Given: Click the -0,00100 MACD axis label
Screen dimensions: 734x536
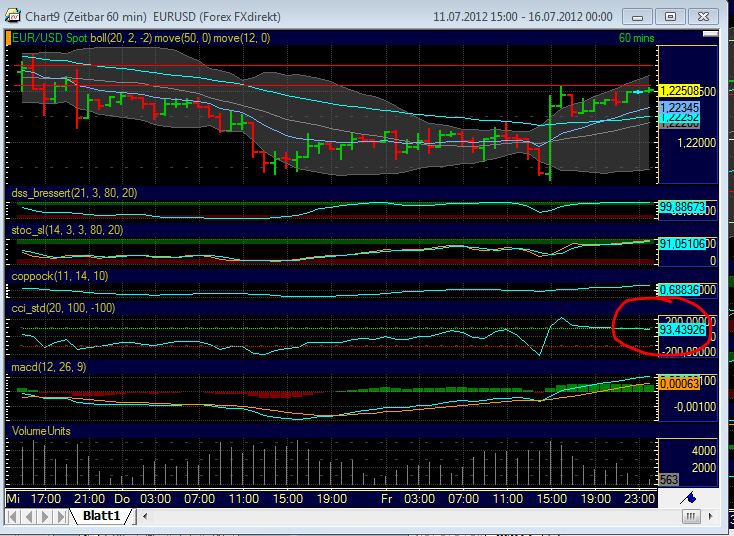Looking at the screenshot, I should [x=695, y=407].
